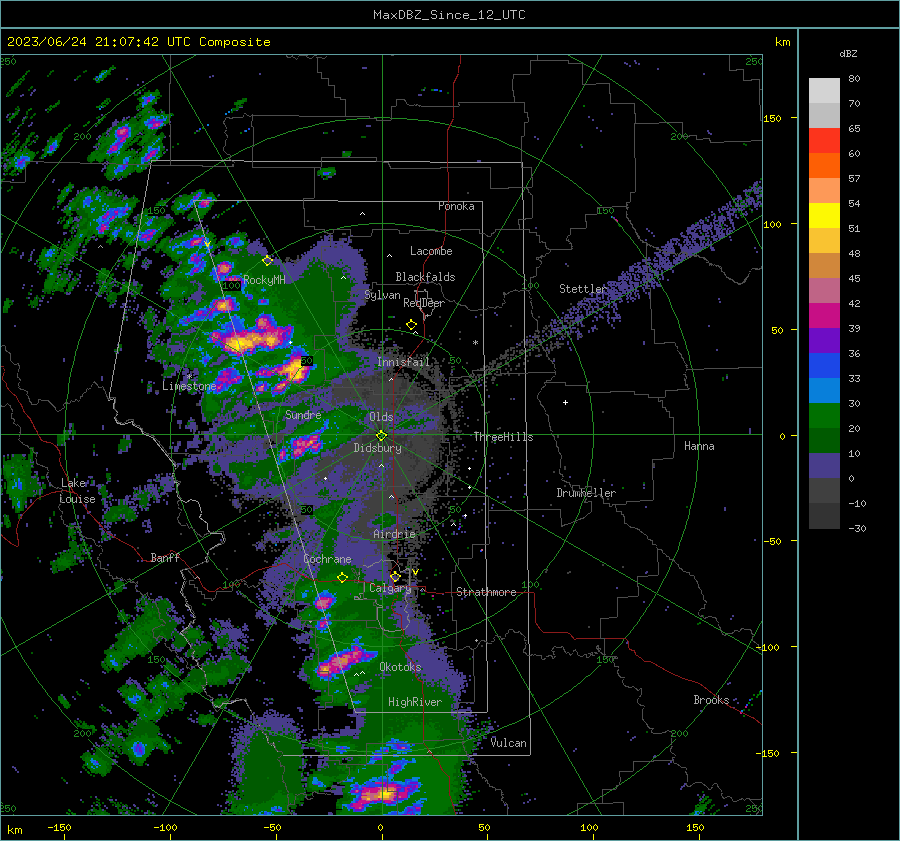Click the dBZ legend heading
The height and width of the screenshot is (841, 900).
pyautogui.click(x=848, y=53)
